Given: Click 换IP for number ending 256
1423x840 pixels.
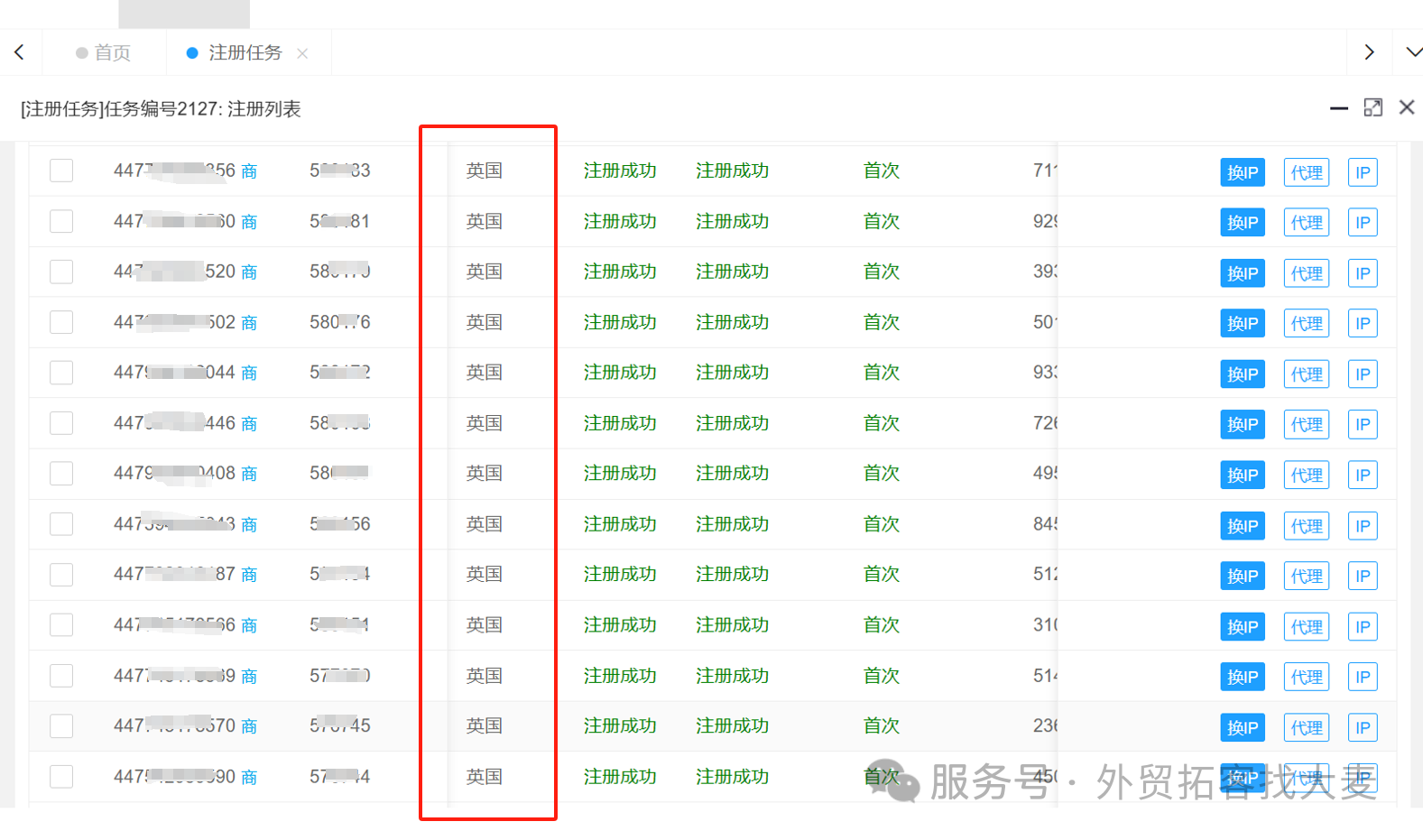Looking at the screenshot, I should point(1243,172).
